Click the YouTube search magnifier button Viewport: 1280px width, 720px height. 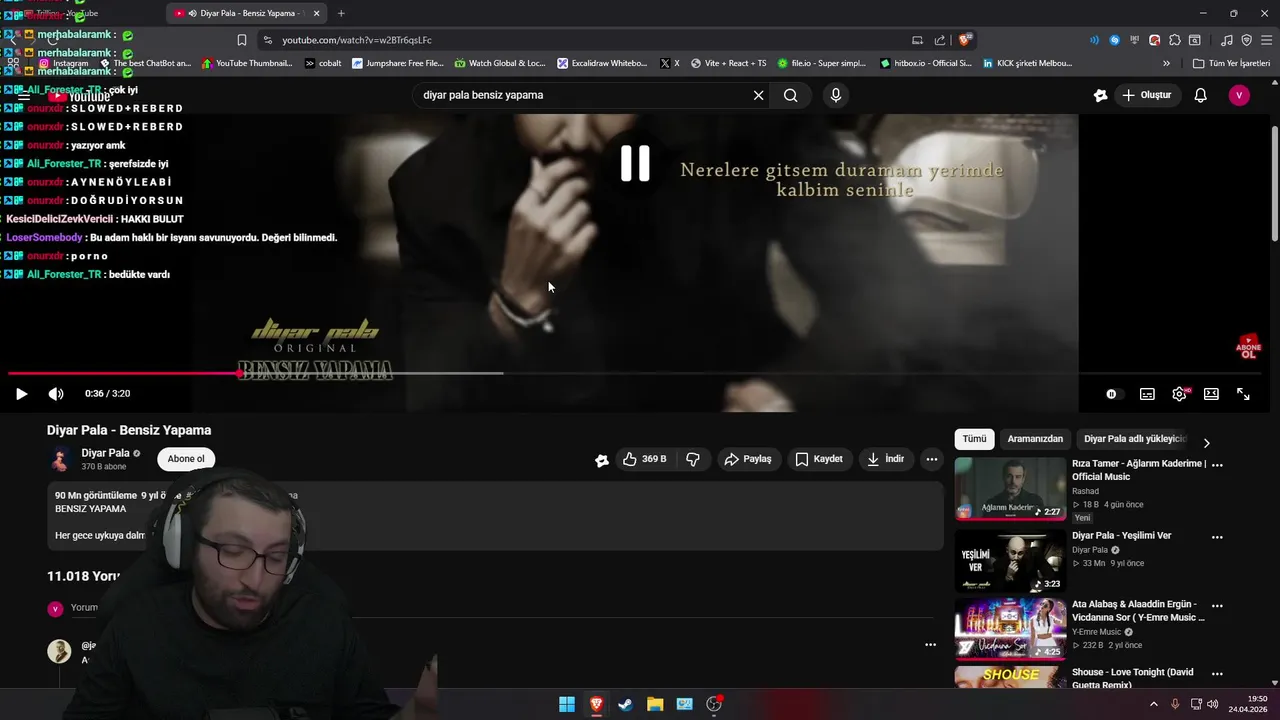(x=790, y=95)
